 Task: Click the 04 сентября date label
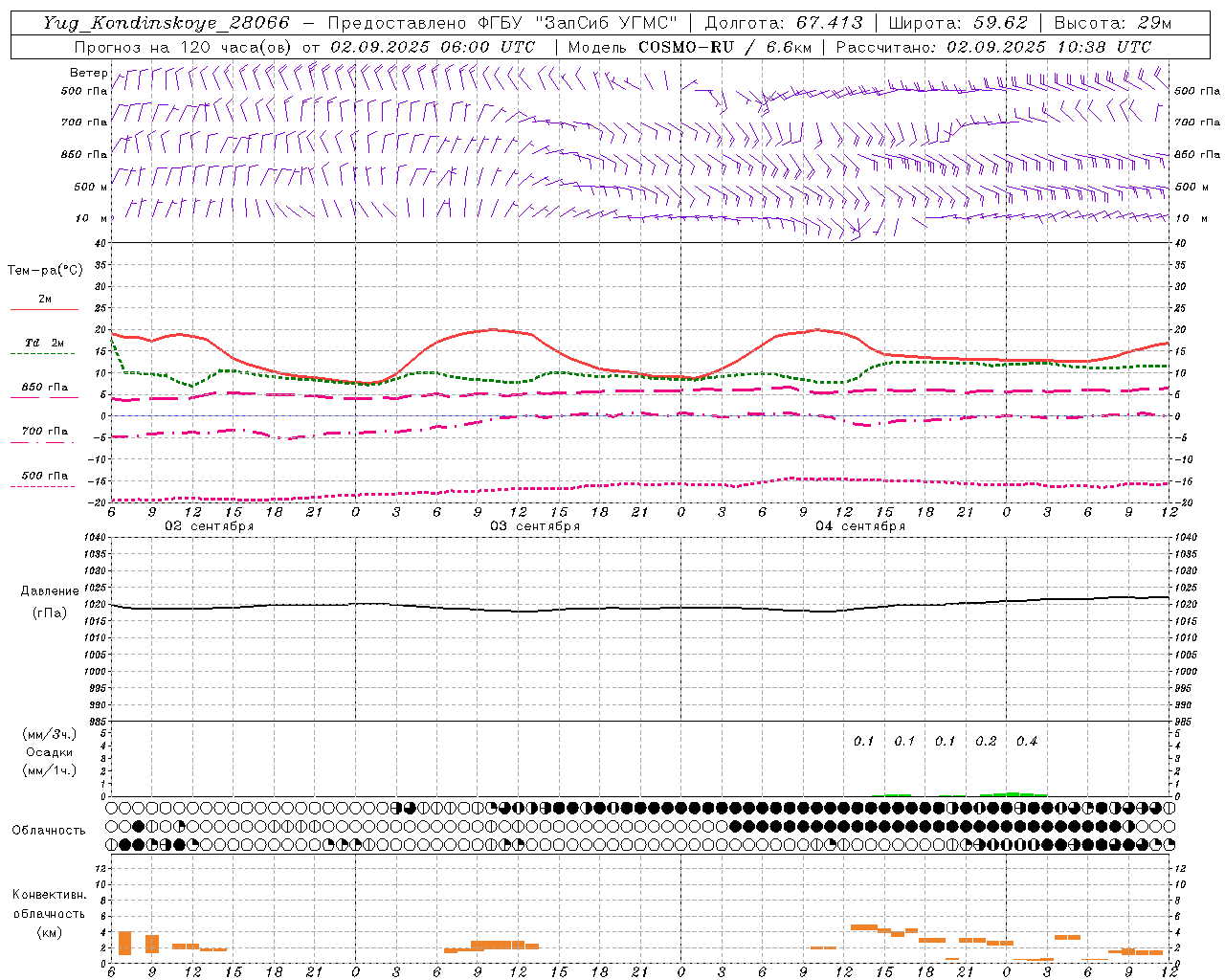coord(860,526)
